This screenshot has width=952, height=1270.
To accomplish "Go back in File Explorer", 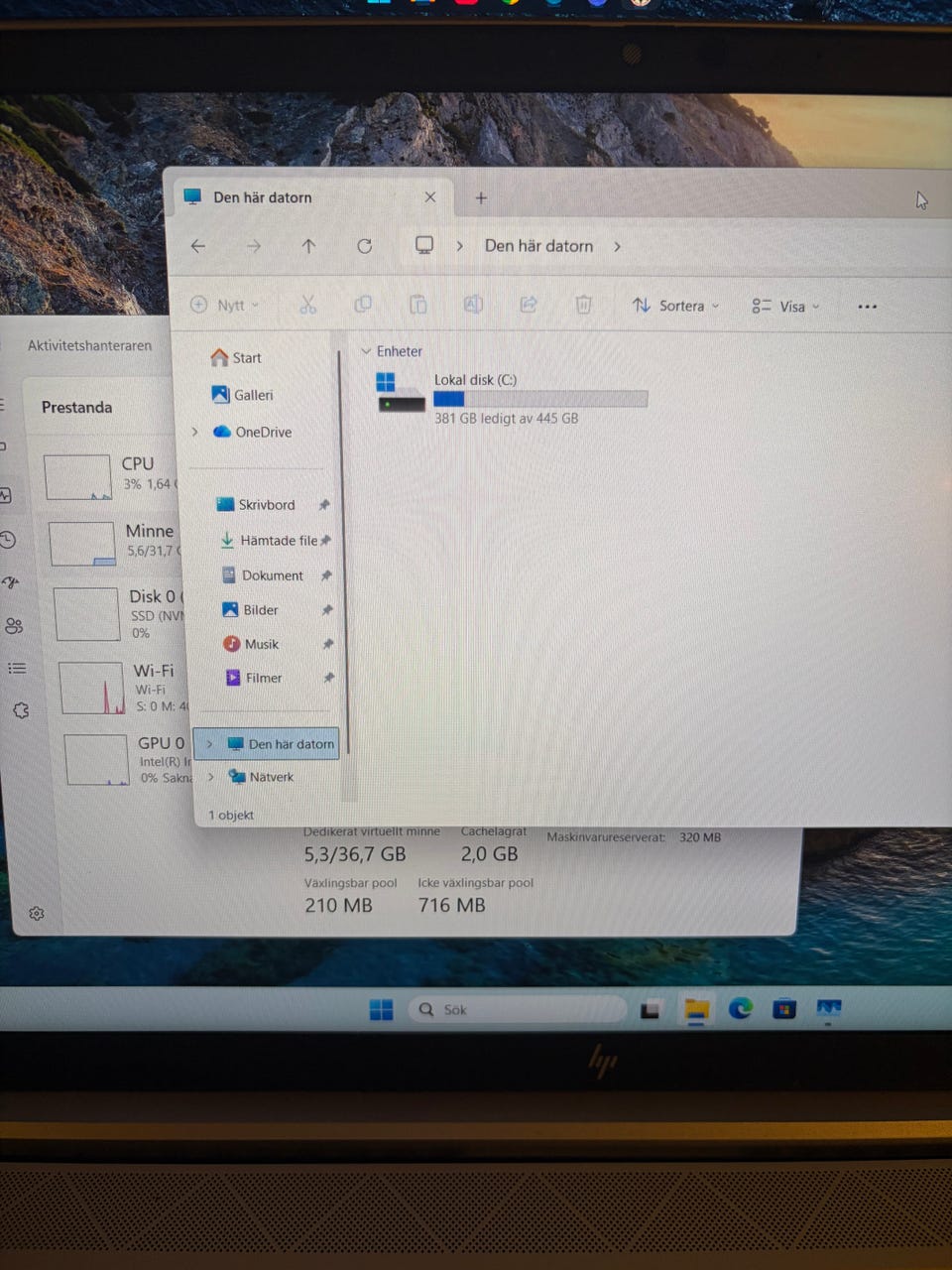I will tap(198, 246).
